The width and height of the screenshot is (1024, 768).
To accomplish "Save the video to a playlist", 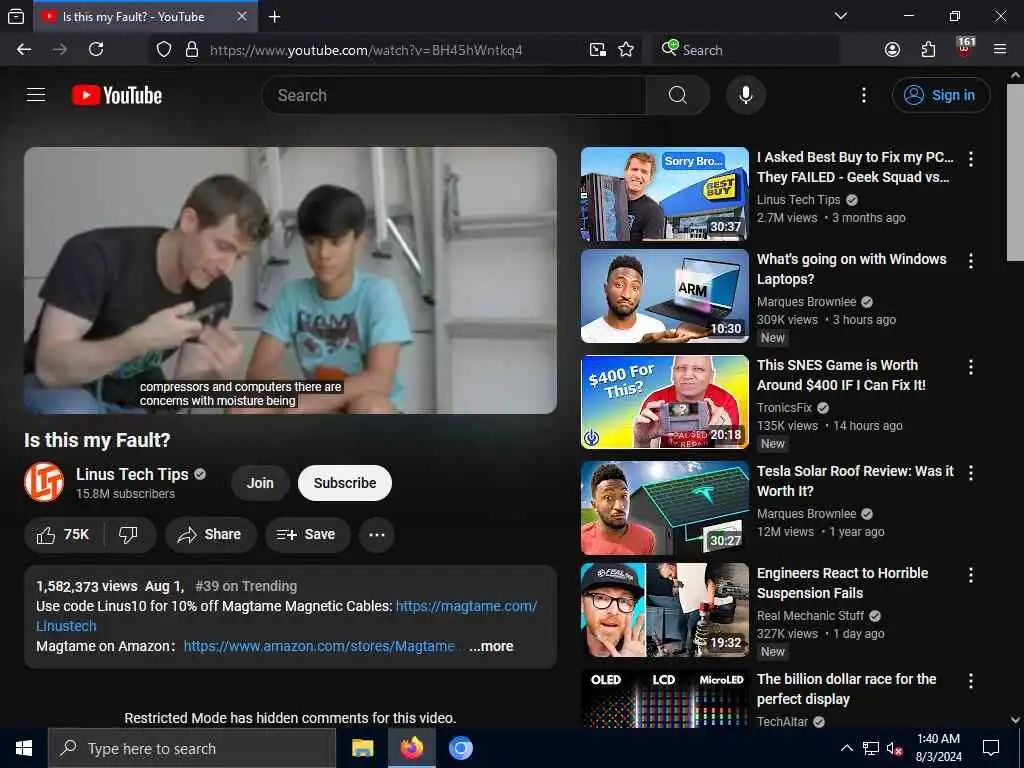I will click(x=306, y=535).
